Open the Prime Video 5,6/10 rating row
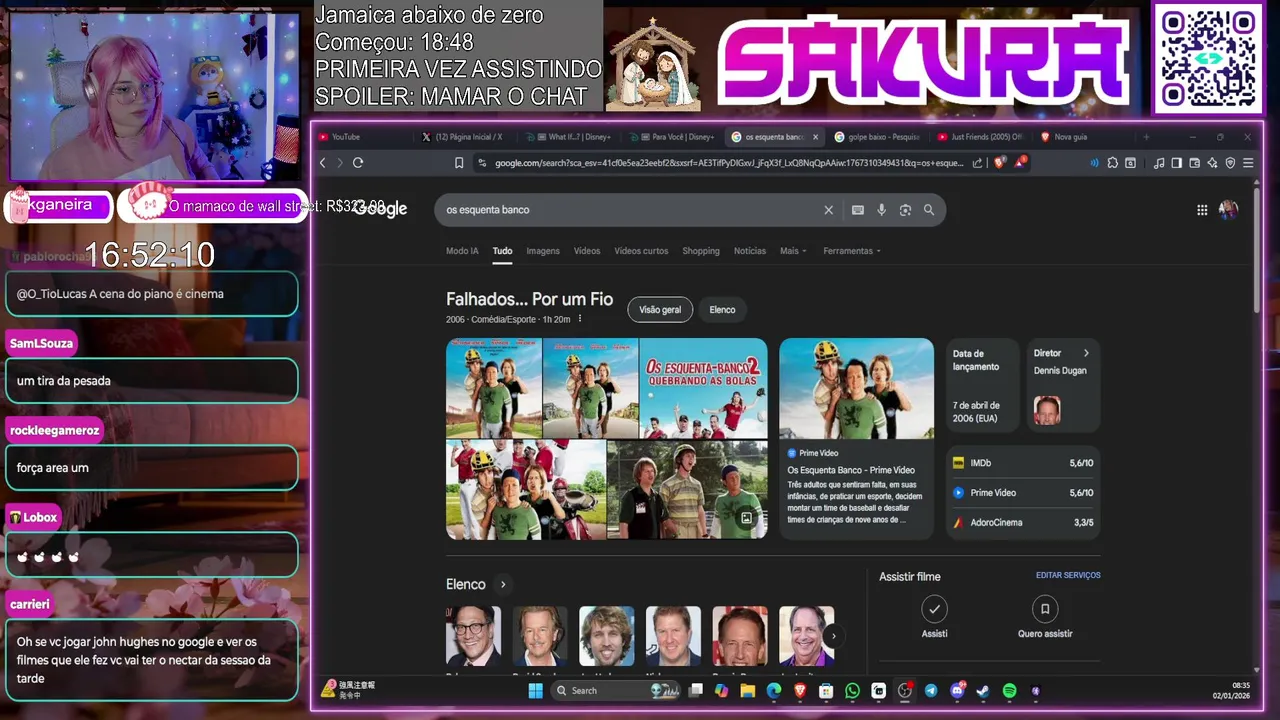 1023,493
